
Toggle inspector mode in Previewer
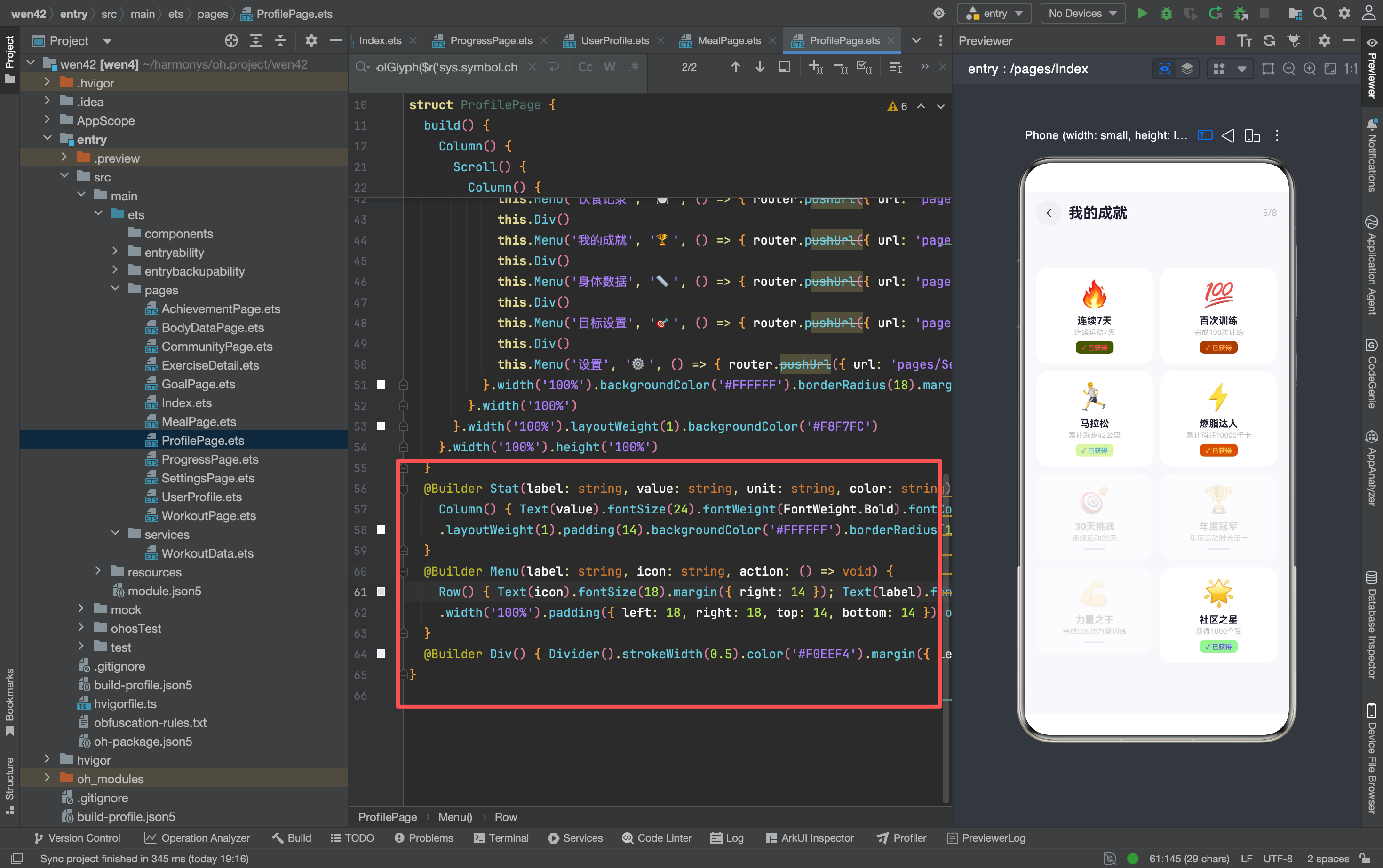coord(1164,69)
